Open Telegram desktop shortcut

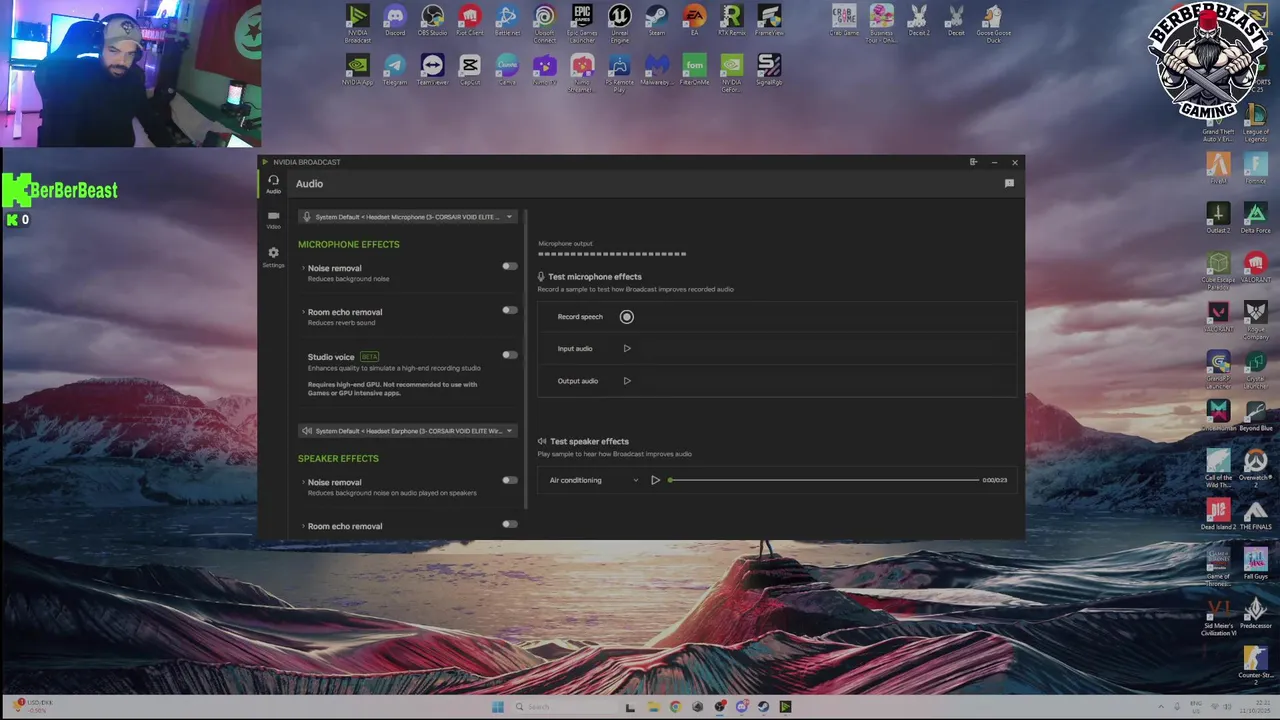coord(395,70)
